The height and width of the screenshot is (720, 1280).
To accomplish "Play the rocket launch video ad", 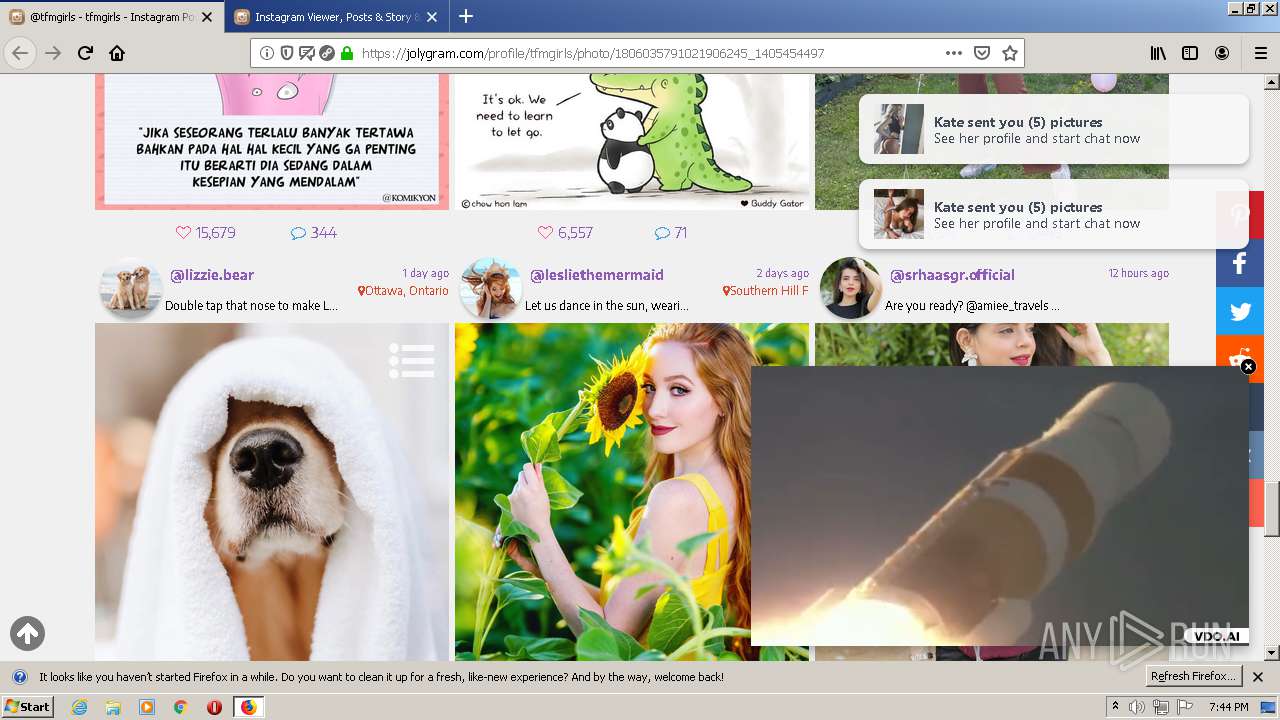I will click(x=1000, y=506).
